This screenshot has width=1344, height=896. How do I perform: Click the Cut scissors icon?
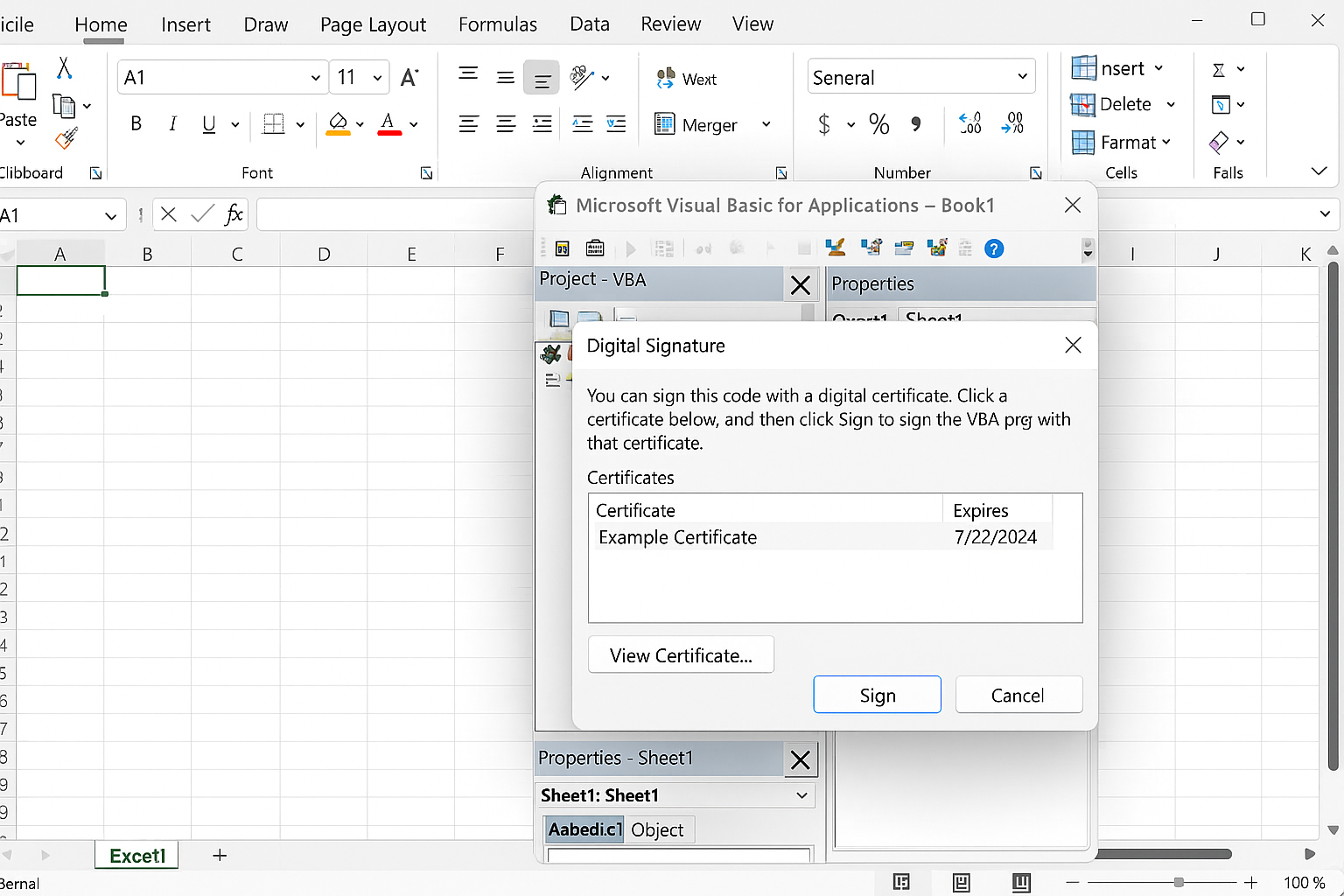point(64,68)
